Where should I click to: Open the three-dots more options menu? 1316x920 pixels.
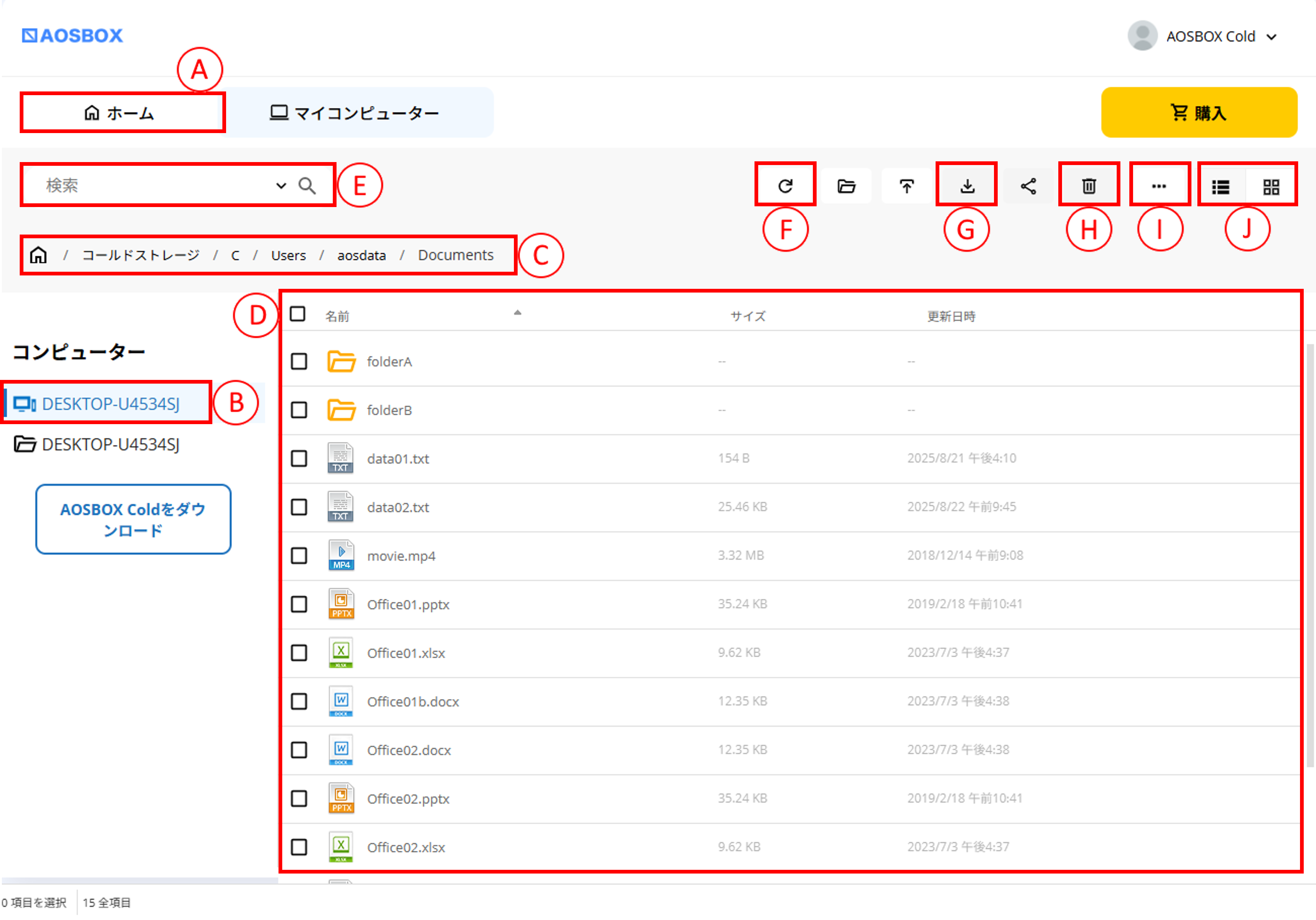click(1158, 185)
